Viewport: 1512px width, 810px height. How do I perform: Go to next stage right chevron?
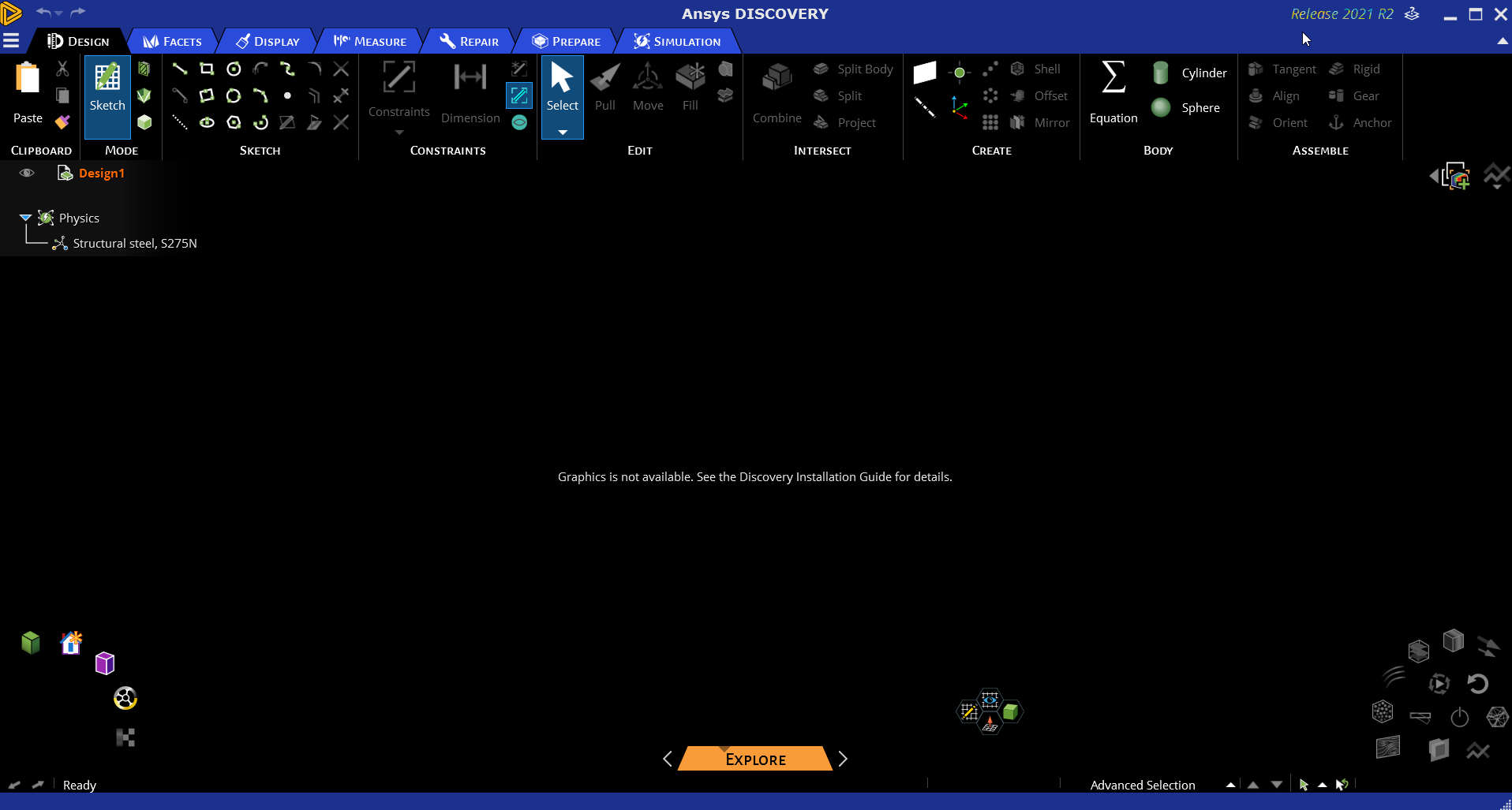[x=843, y=759]
